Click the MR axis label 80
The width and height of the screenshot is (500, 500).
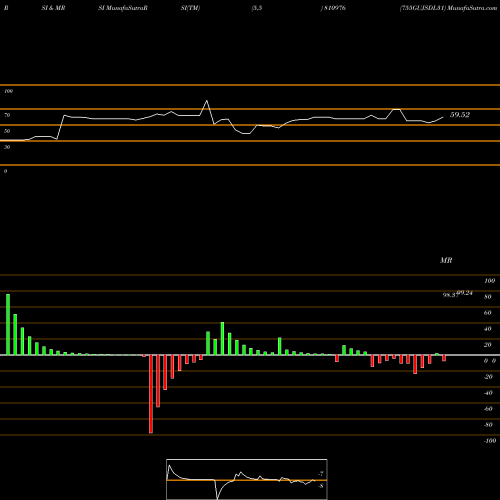[x=488, y=297]
